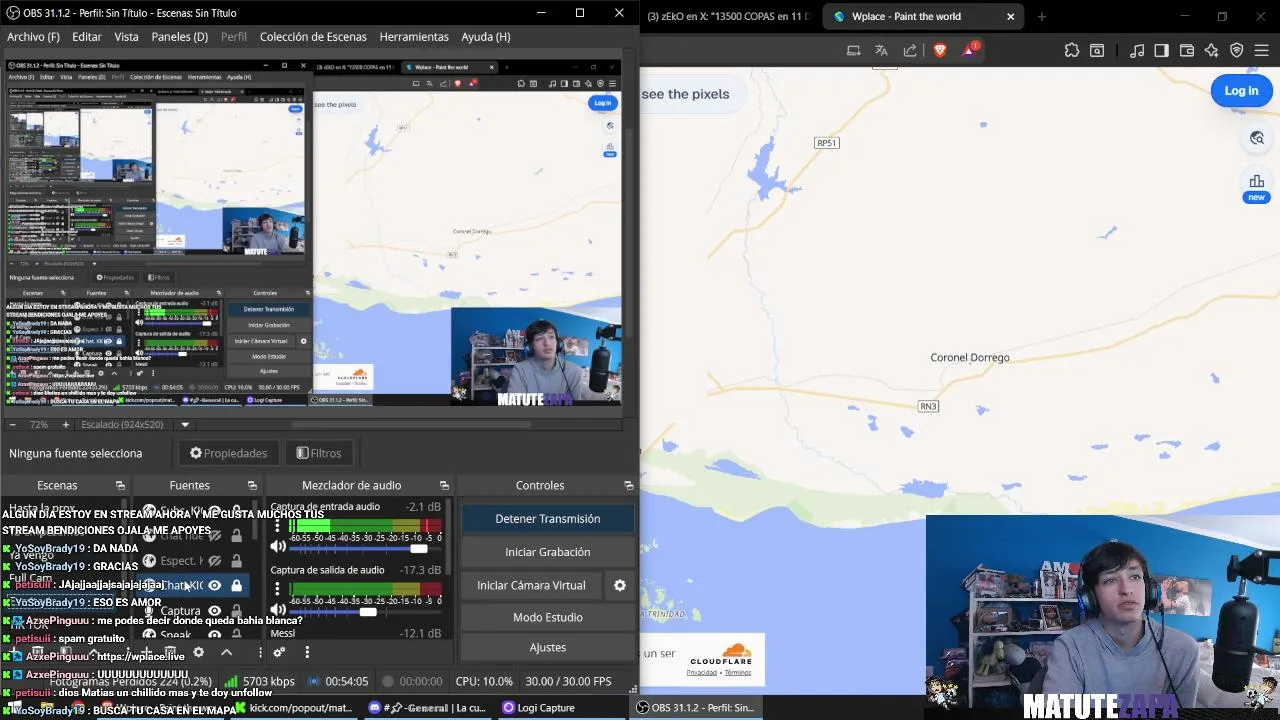Open the Ayuda menu

coord(486,36)
